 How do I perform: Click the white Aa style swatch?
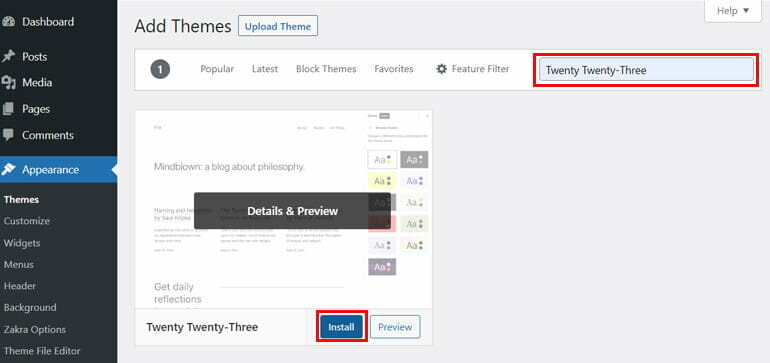[x=382, y=160]
